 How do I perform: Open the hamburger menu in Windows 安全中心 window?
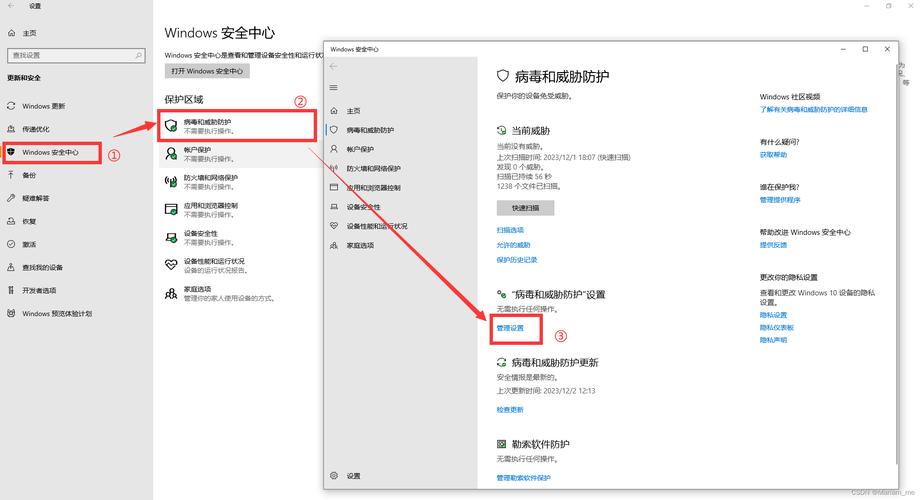click(334, 87)
